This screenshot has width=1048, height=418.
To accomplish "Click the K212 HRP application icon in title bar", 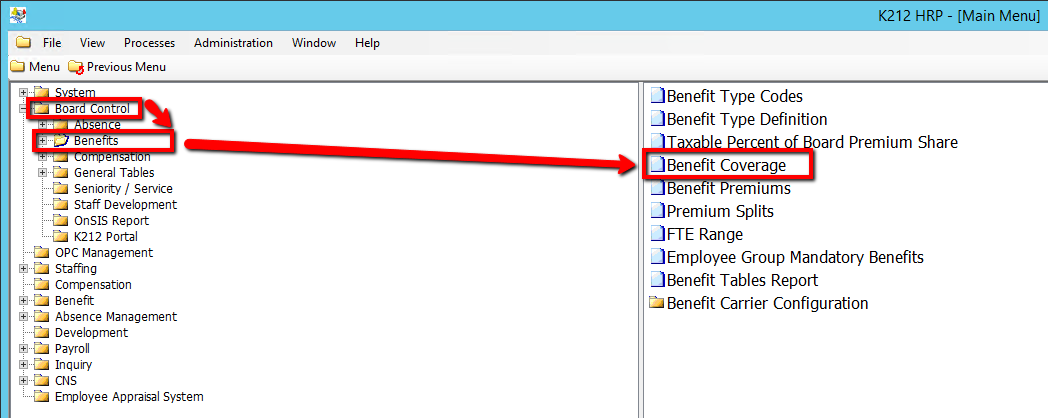I will tap(17, 16).
